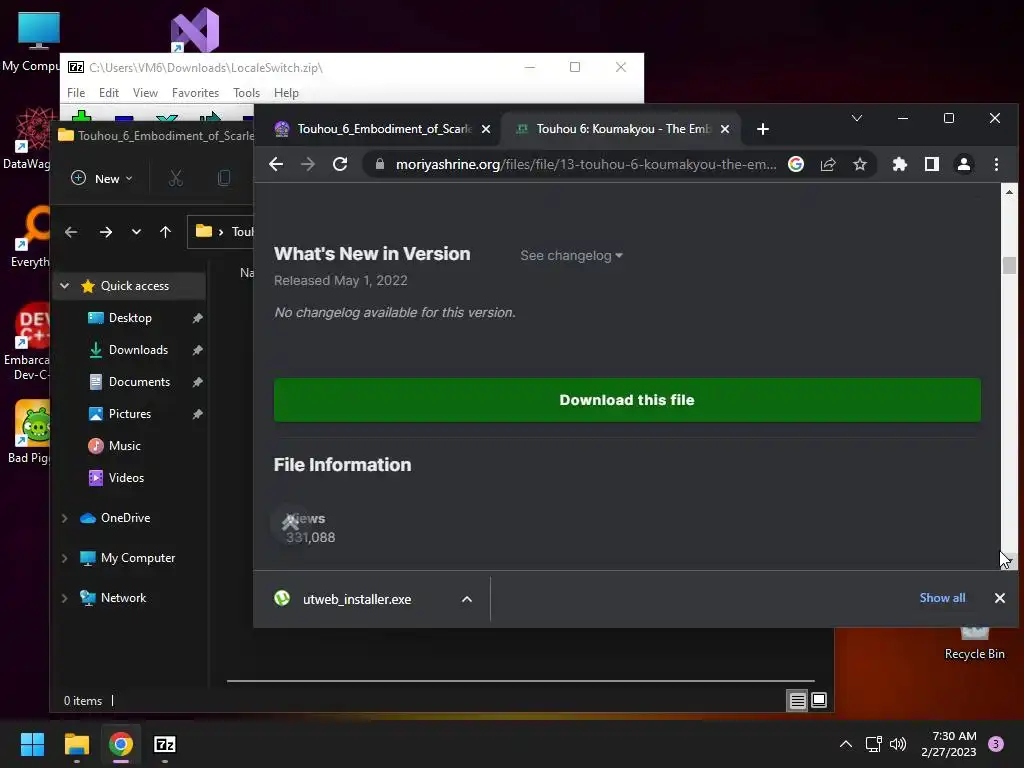Open a new Chrome tab
The image size is (1024, 768).
(x=763, y=129)
